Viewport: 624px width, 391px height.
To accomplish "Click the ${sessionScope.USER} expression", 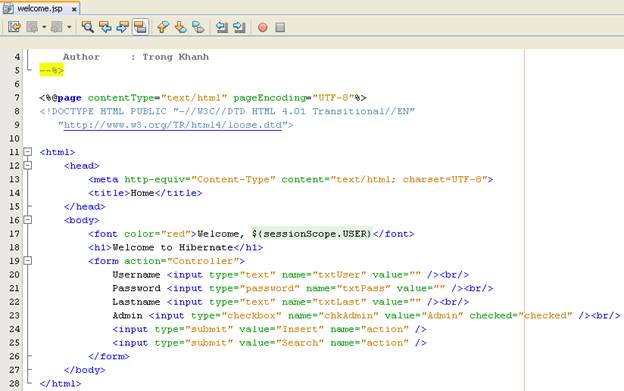I will click(312, 234).
